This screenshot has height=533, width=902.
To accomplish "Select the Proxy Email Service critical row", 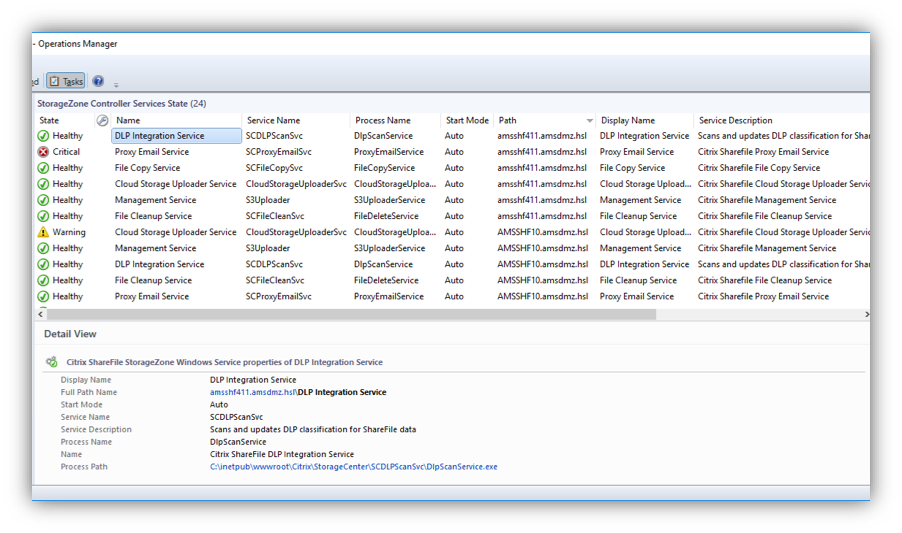I will 152,152.
